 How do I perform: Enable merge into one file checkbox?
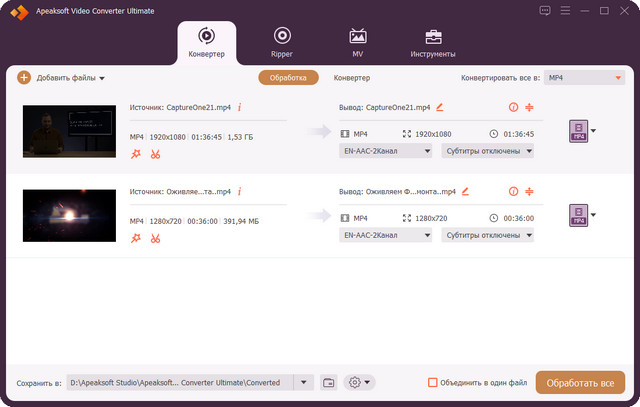pyautogui.click(x=433, y=383)
